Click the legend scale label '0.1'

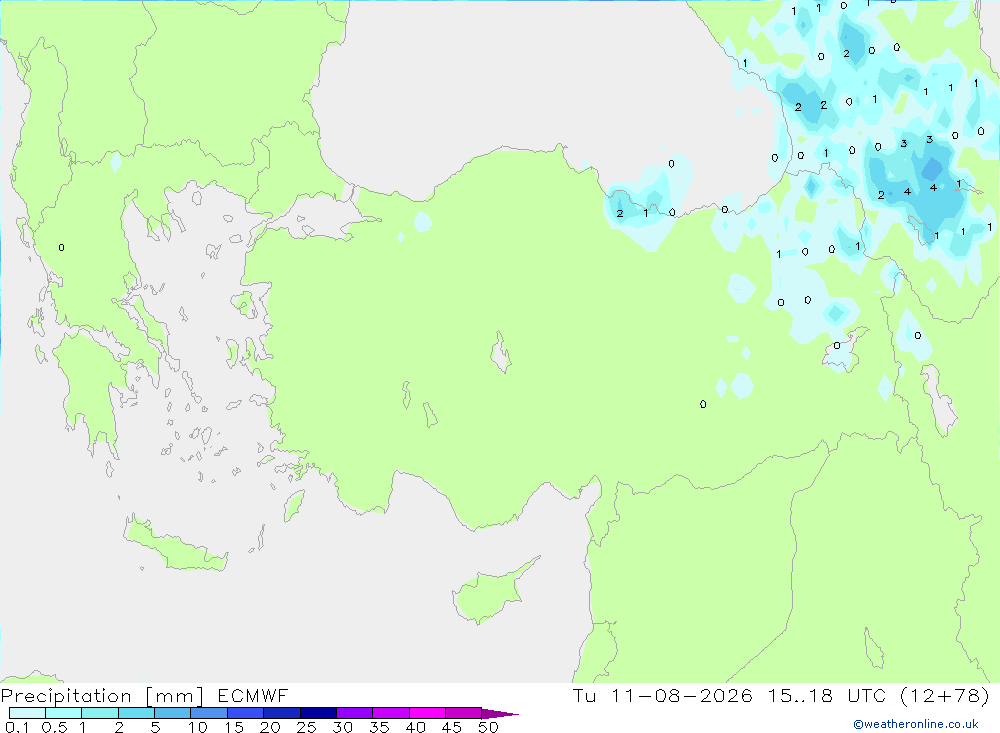click(17, 727)
